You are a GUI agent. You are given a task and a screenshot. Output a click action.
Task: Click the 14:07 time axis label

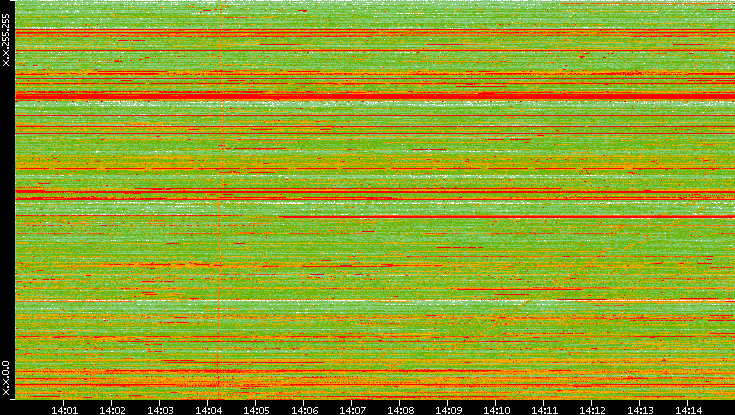point(352,410)
